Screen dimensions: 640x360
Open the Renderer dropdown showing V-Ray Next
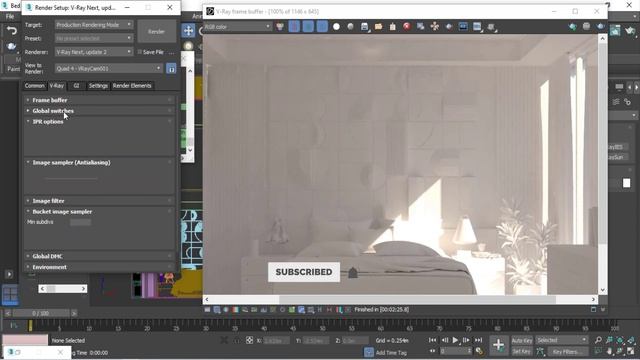coord(94,52)
